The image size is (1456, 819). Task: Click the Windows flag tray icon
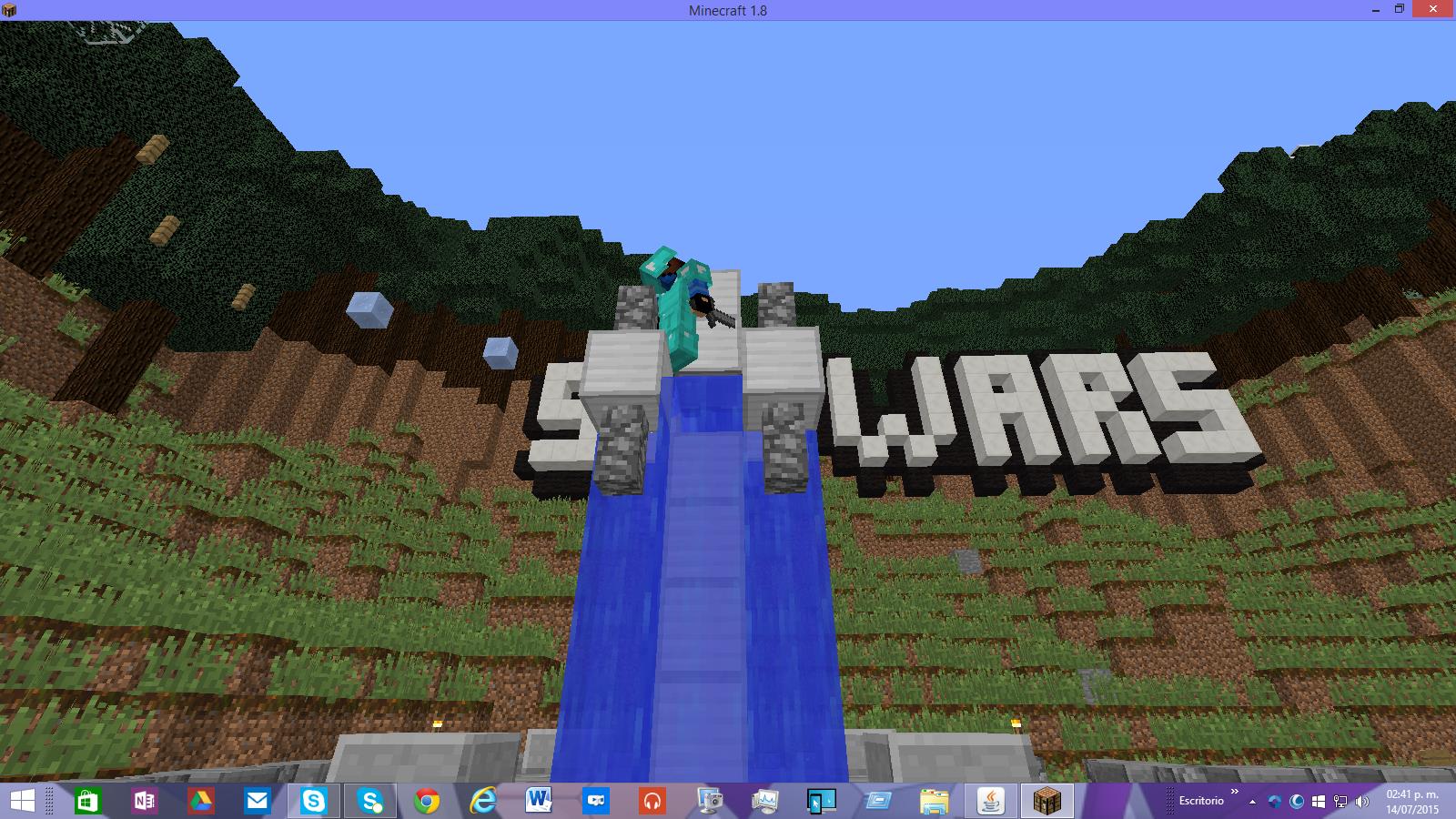tap(1319, 802)
